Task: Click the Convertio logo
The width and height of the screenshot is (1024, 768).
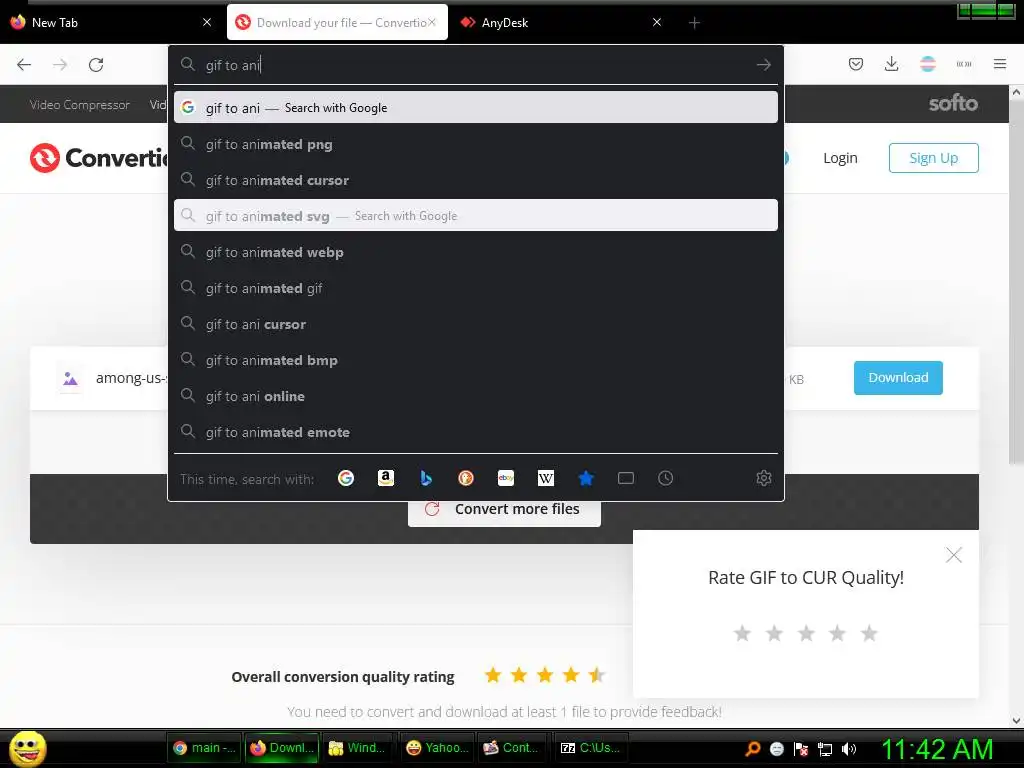Action: click(x=98, y=157)
